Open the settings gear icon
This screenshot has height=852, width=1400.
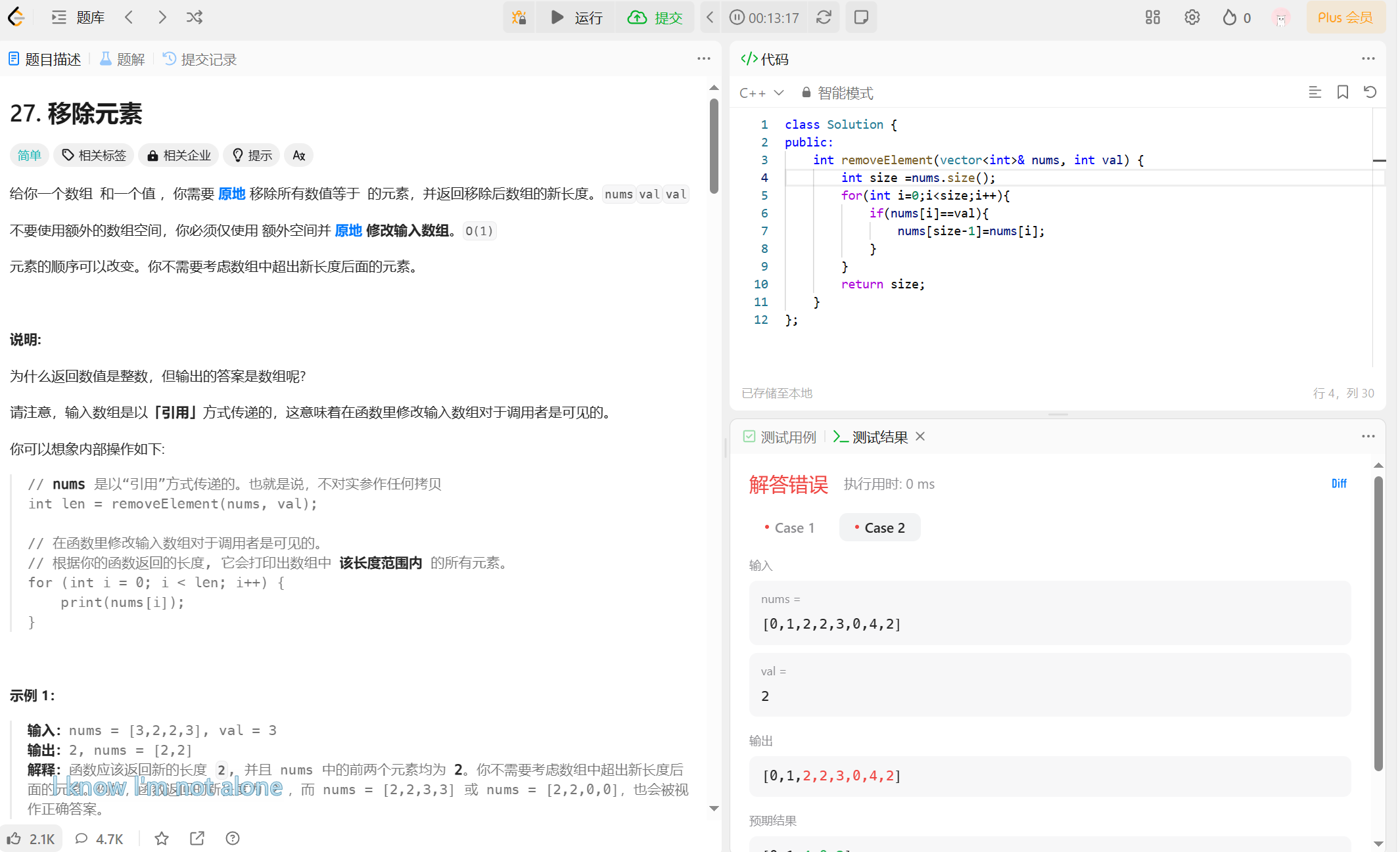click(x=1192, y=17)
